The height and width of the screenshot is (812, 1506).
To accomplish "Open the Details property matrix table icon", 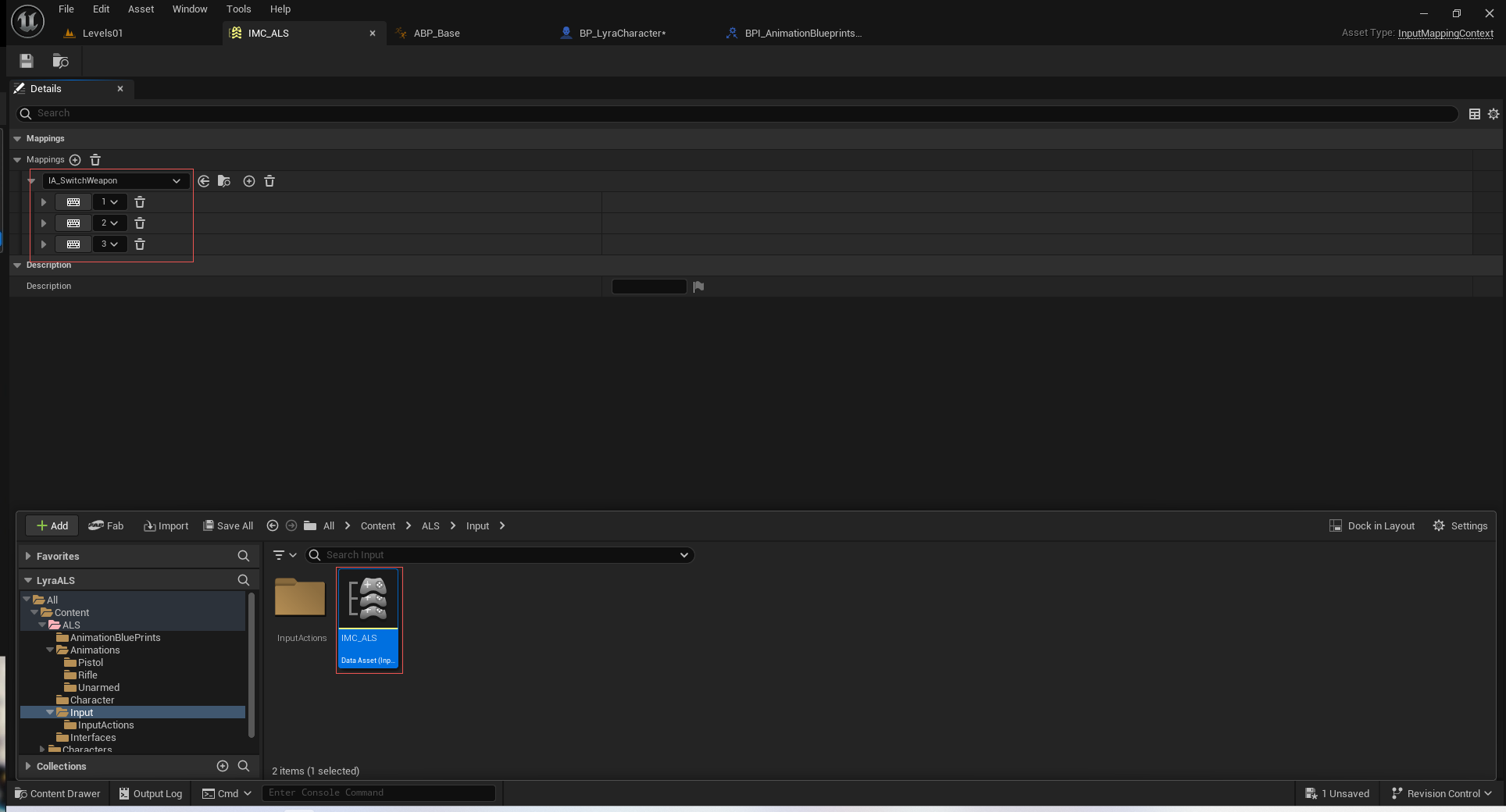I will click(1475, 114).
